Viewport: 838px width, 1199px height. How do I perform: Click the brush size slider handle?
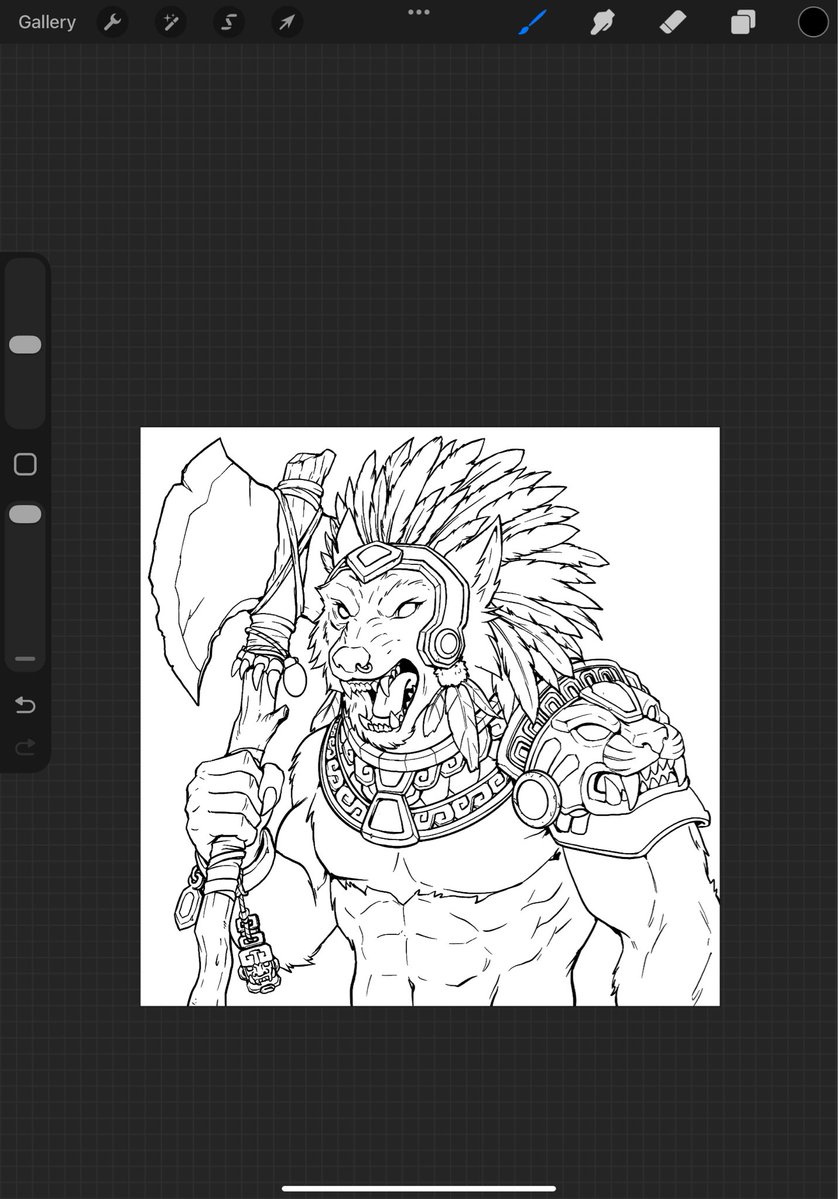(x=25, y=345)
